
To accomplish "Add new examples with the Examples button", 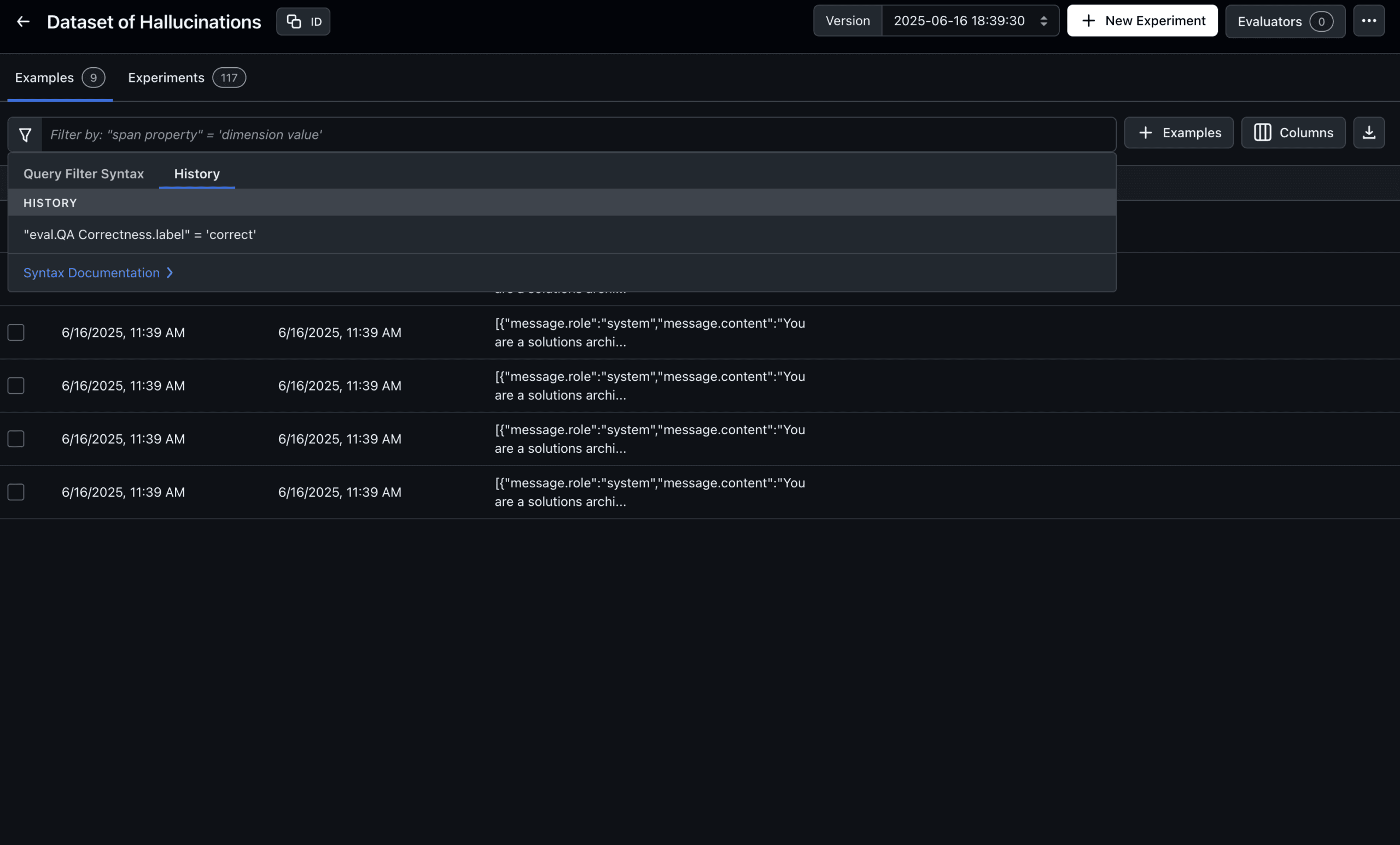I will [1179, 133].
